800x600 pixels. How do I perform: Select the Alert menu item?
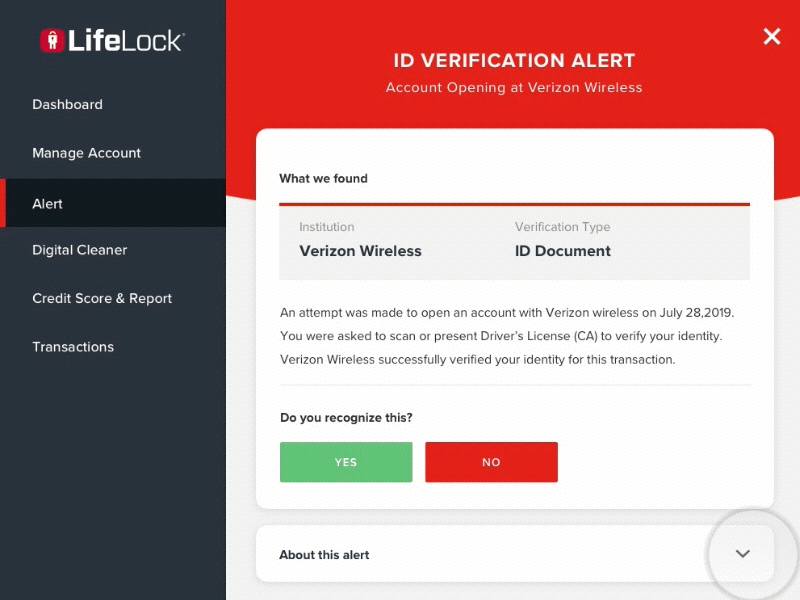[113, 203]
